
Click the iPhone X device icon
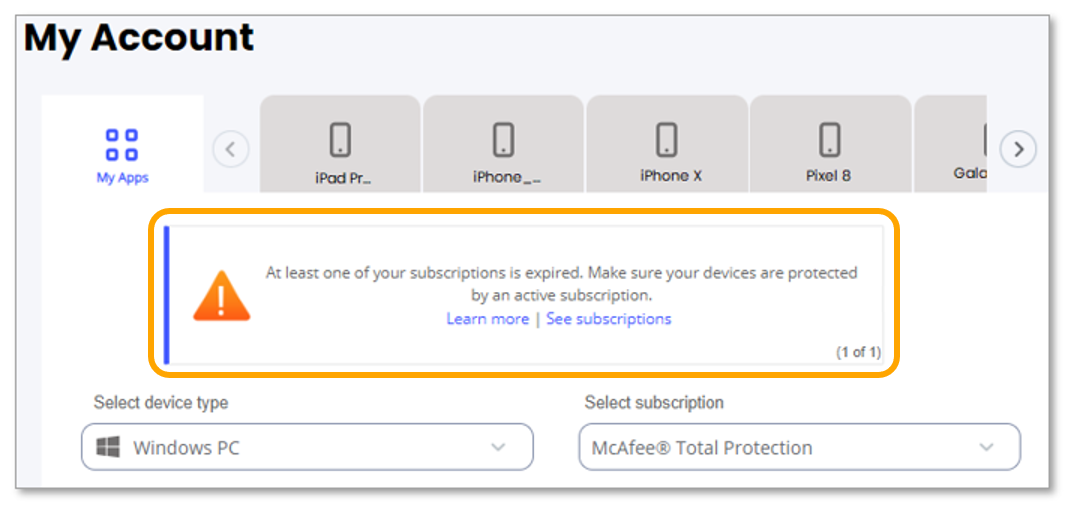(667, 140)
